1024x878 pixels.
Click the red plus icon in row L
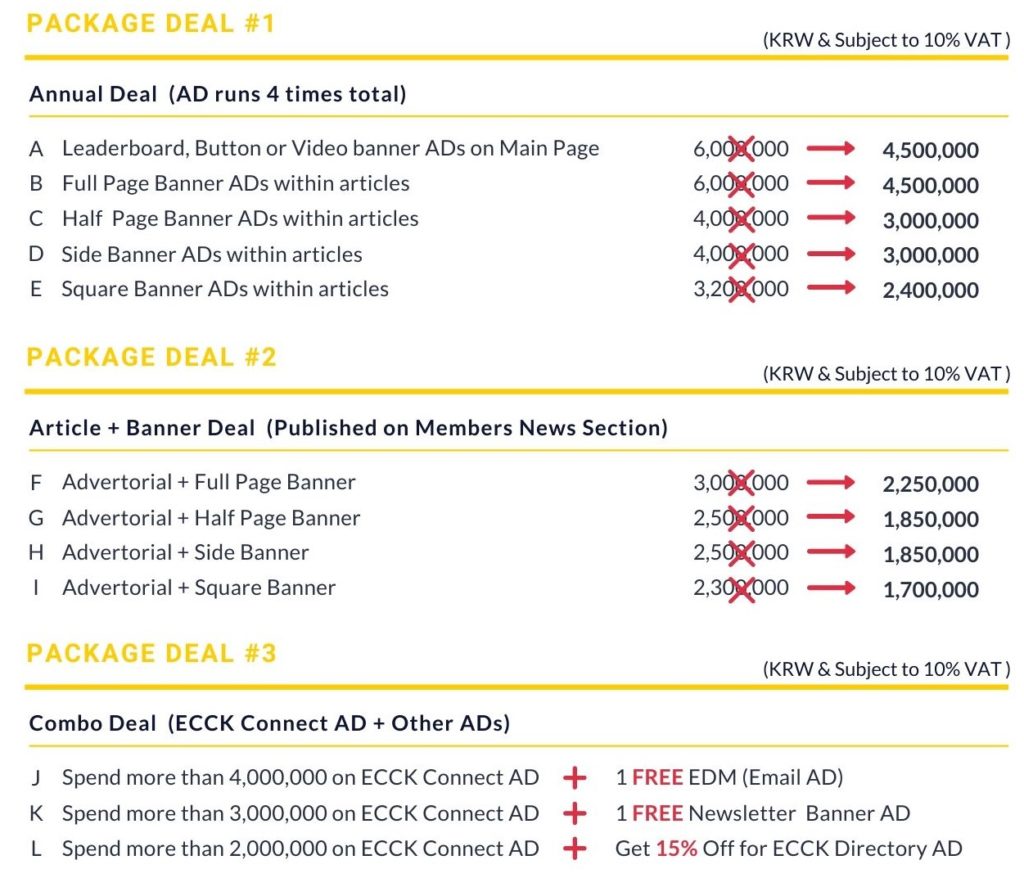coord(574,849)
